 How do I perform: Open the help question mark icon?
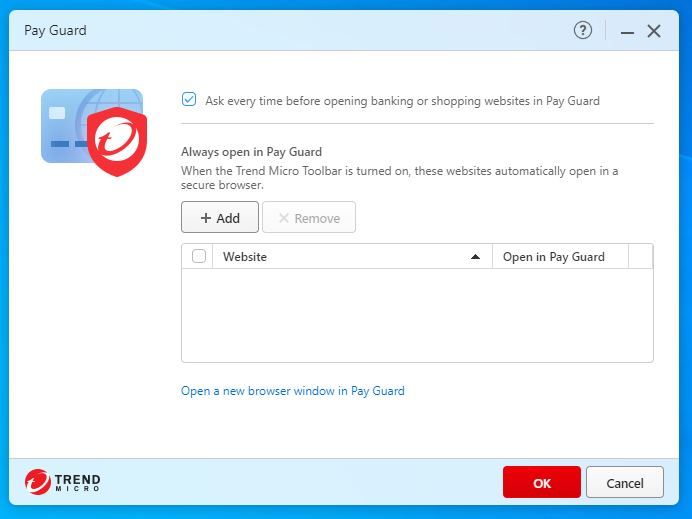click(x=583, y=30)
